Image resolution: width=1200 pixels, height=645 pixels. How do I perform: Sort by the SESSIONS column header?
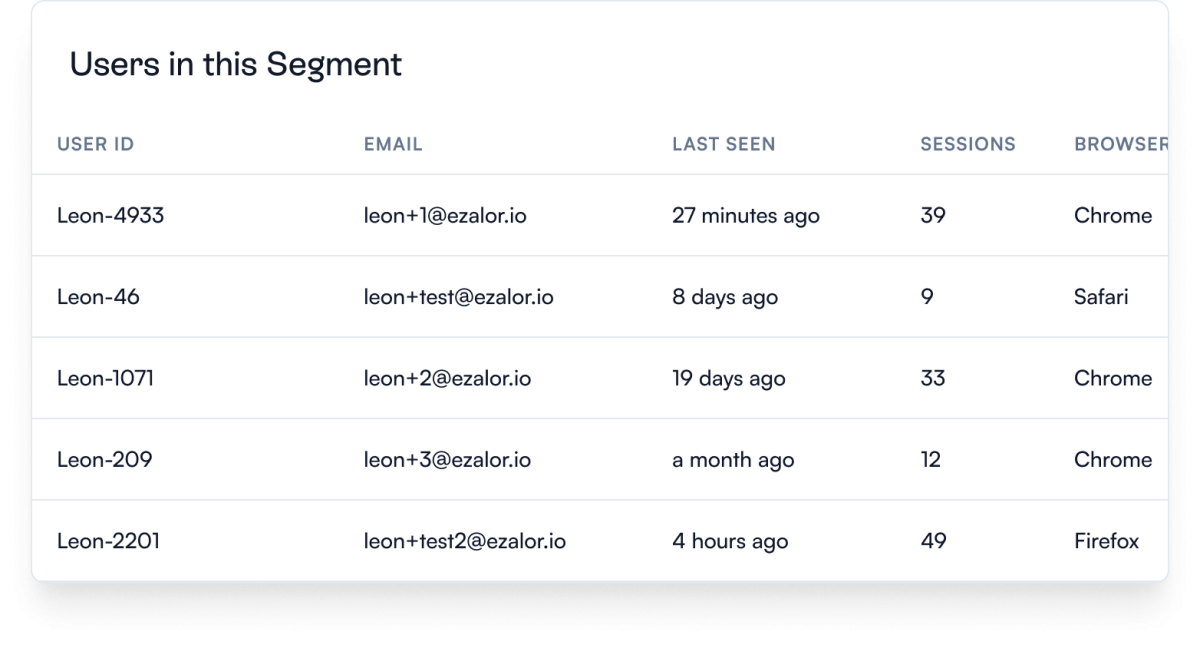(968, 144)
